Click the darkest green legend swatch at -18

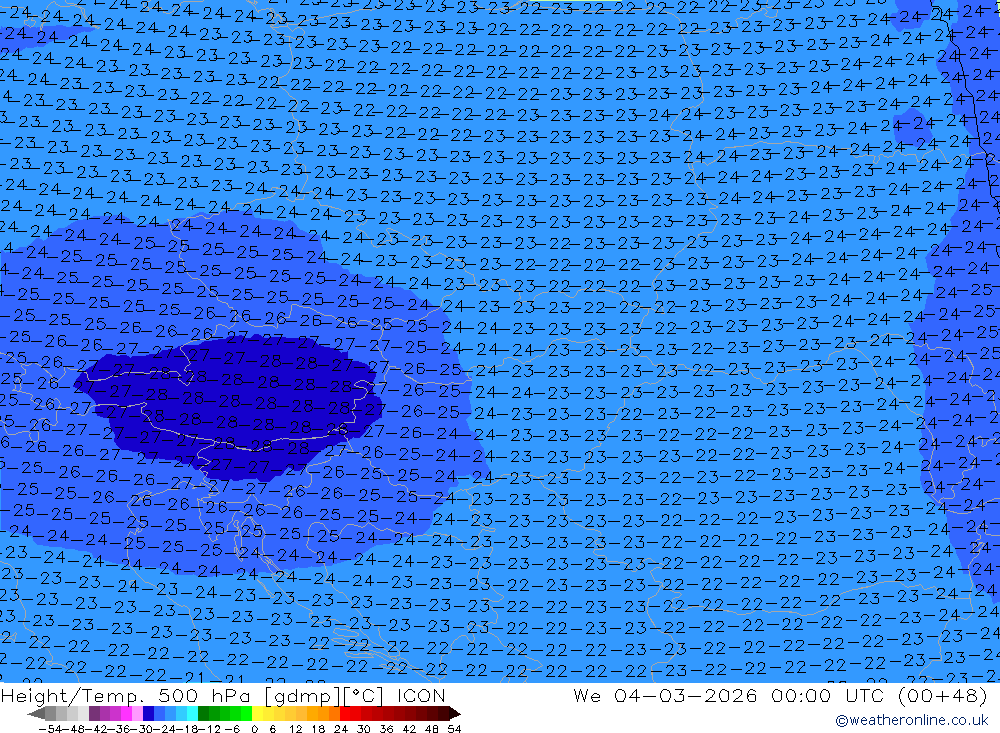[203, 713]
